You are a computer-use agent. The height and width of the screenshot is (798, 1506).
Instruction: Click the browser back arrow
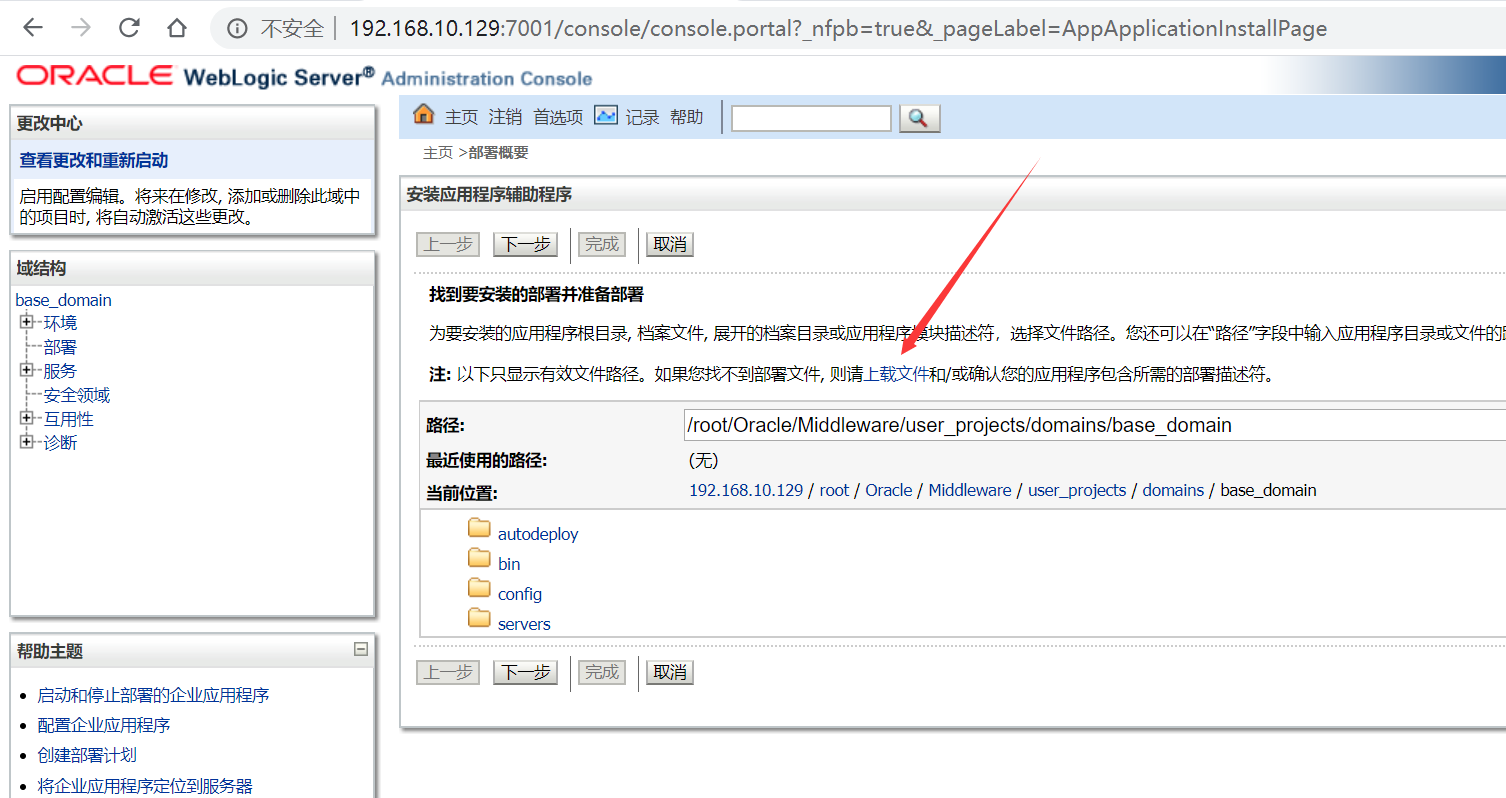33,28
